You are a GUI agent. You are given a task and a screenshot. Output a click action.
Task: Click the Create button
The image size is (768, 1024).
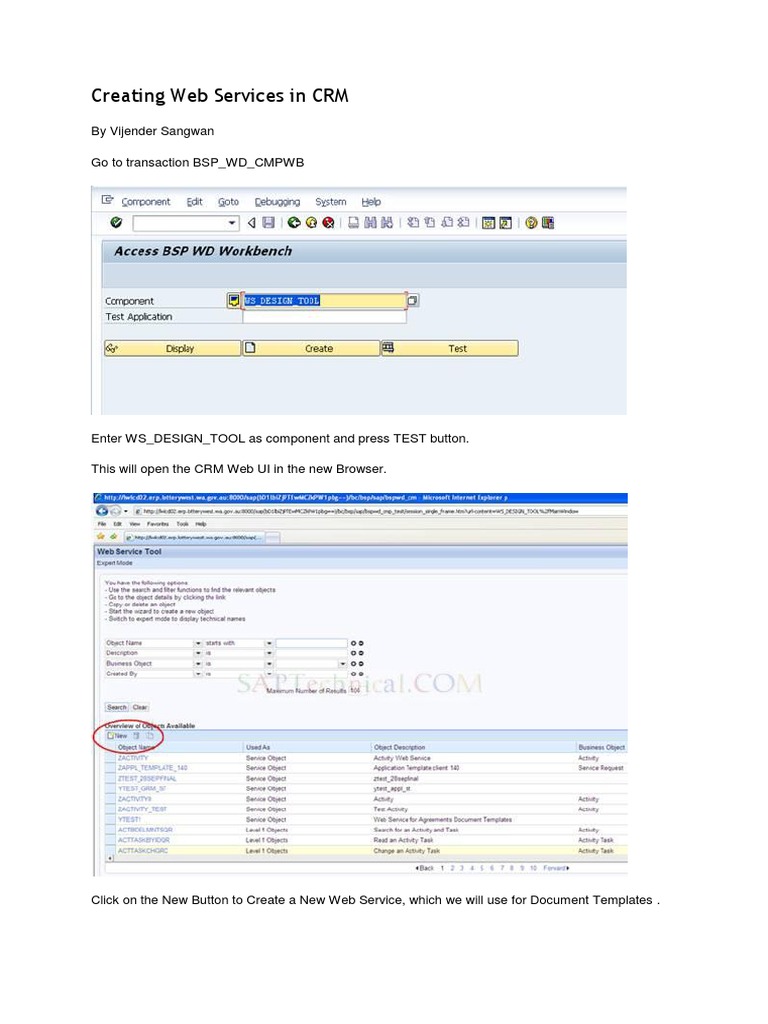point(311,348)
